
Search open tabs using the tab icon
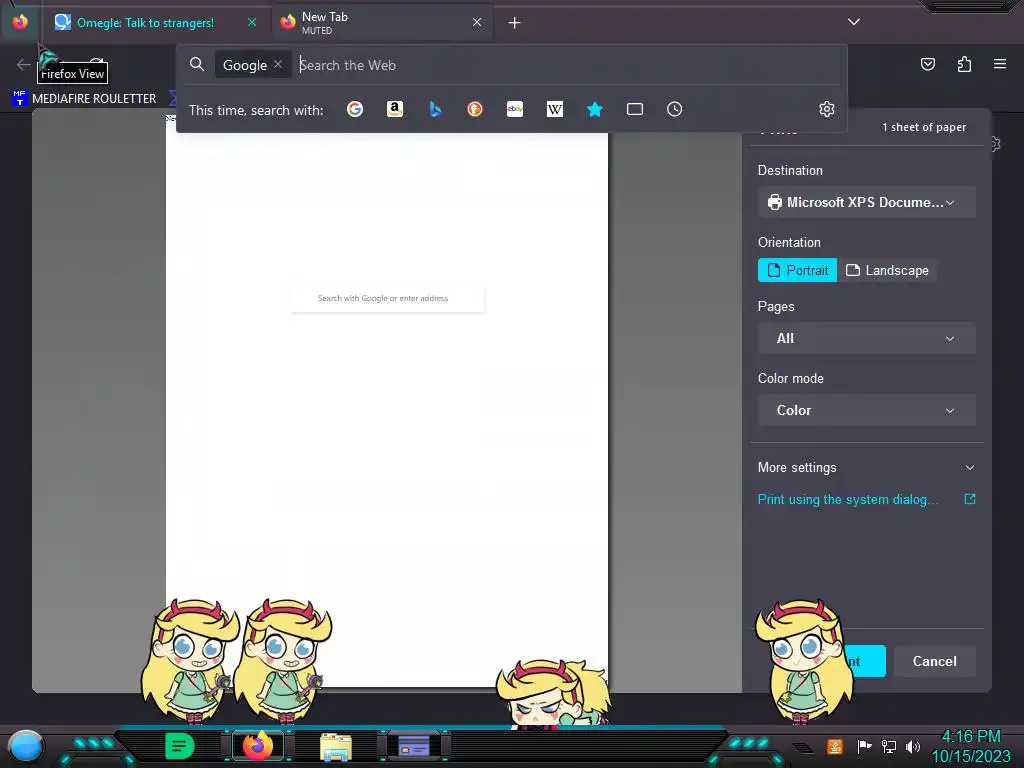[x=635, y=109]
